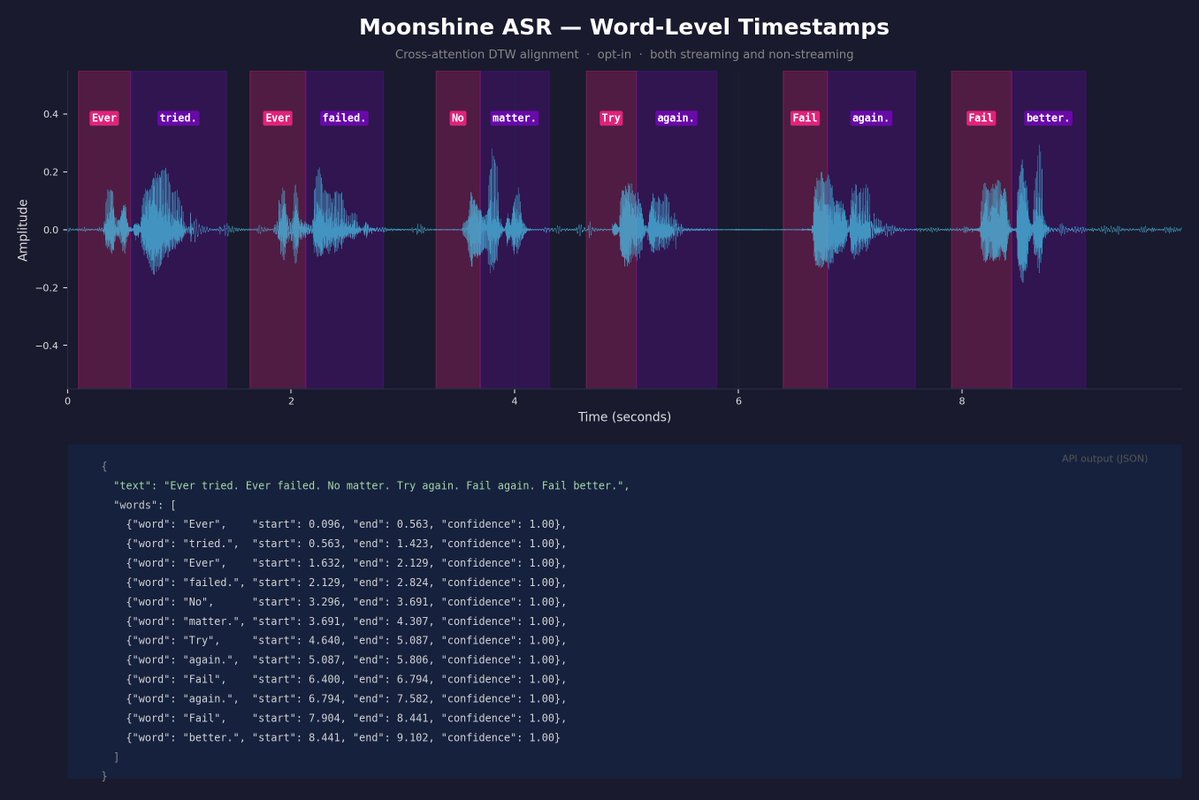Viewport: 1199px width, 800px height.
Task: Click the "Time (seconds)" axis label
Action: point(624,417)
